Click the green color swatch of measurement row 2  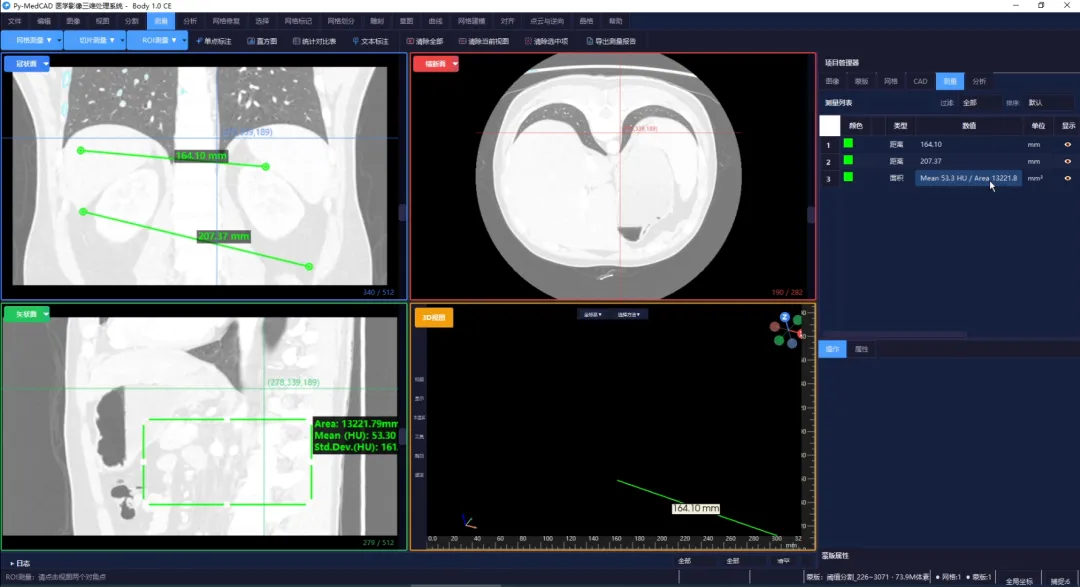[849, 160]
